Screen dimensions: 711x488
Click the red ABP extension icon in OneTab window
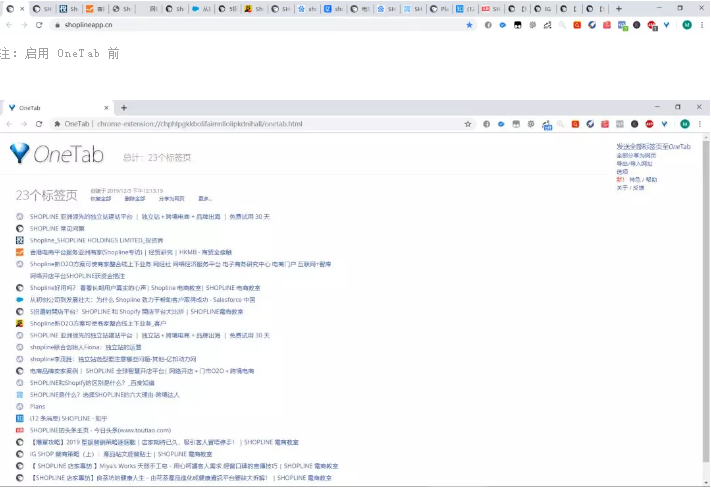[x=649, y=124]
